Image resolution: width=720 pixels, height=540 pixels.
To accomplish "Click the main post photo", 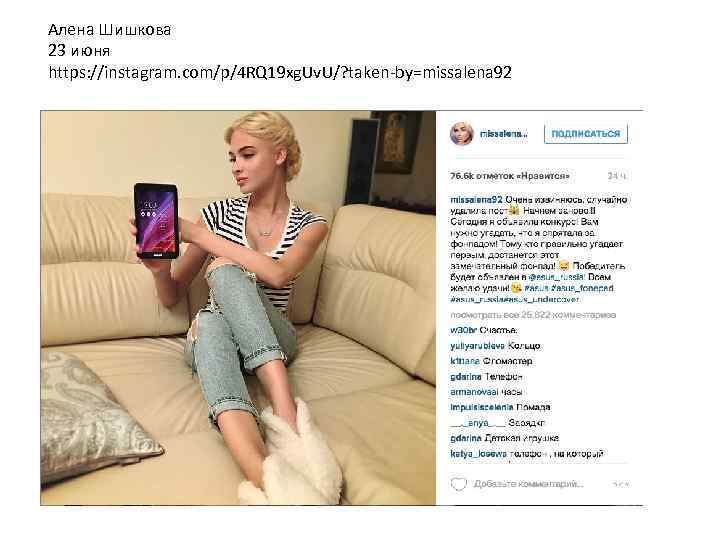I will tap(238, 308).
